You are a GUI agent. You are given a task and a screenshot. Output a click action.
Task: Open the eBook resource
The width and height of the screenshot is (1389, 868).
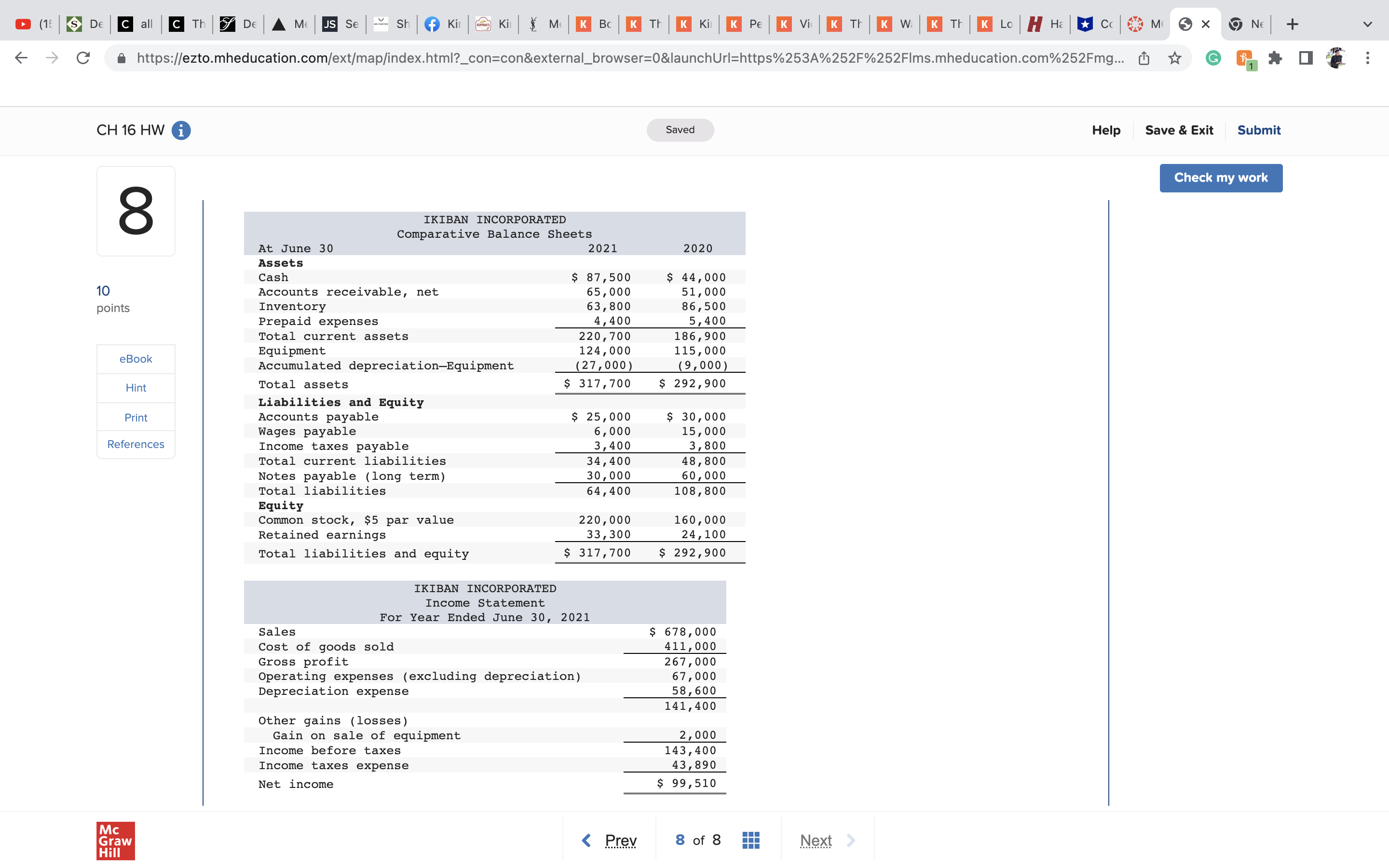(136, 359)
